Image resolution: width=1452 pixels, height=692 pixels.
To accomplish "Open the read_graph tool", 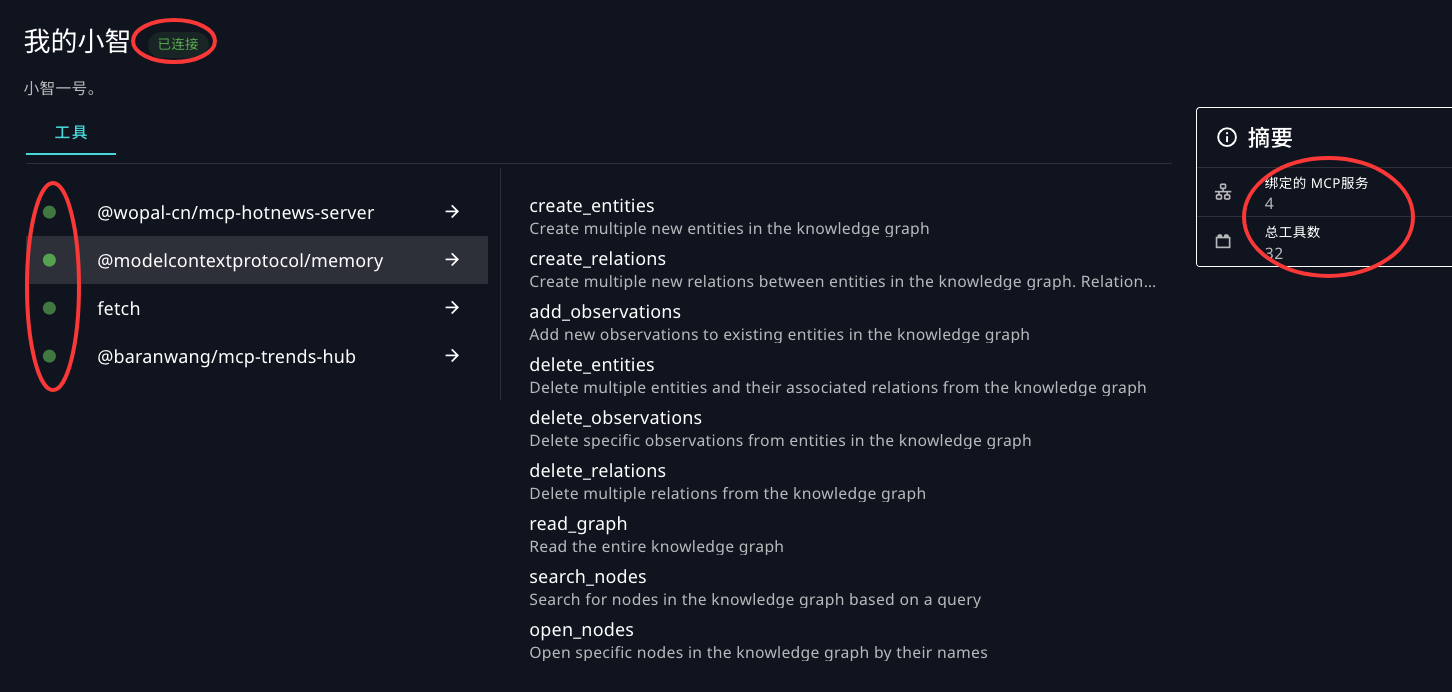I will click(578, 524).
